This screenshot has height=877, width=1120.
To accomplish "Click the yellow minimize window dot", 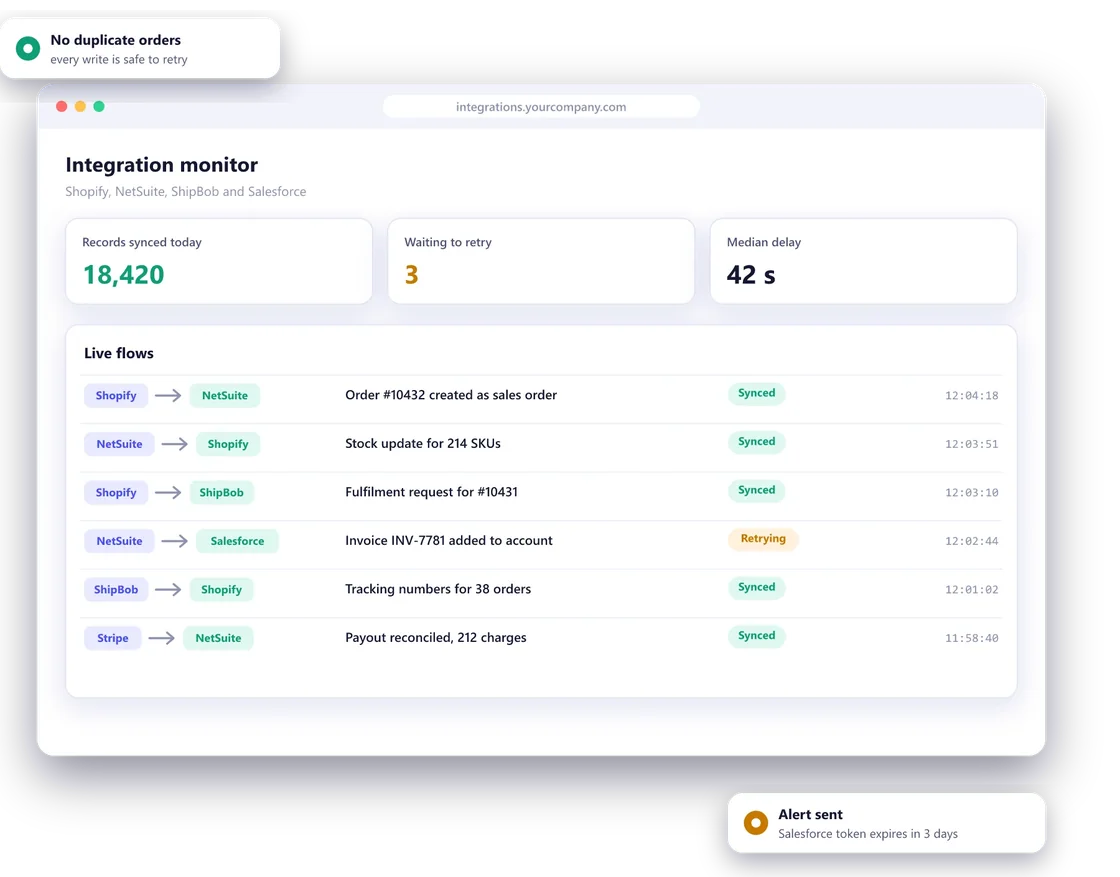I will 80,106.
